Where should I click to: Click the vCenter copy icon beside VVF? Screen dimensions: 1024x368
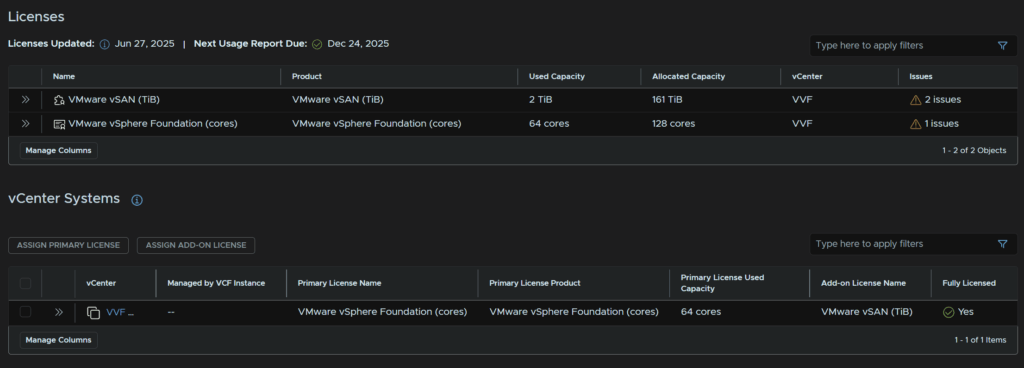(93, 313)
